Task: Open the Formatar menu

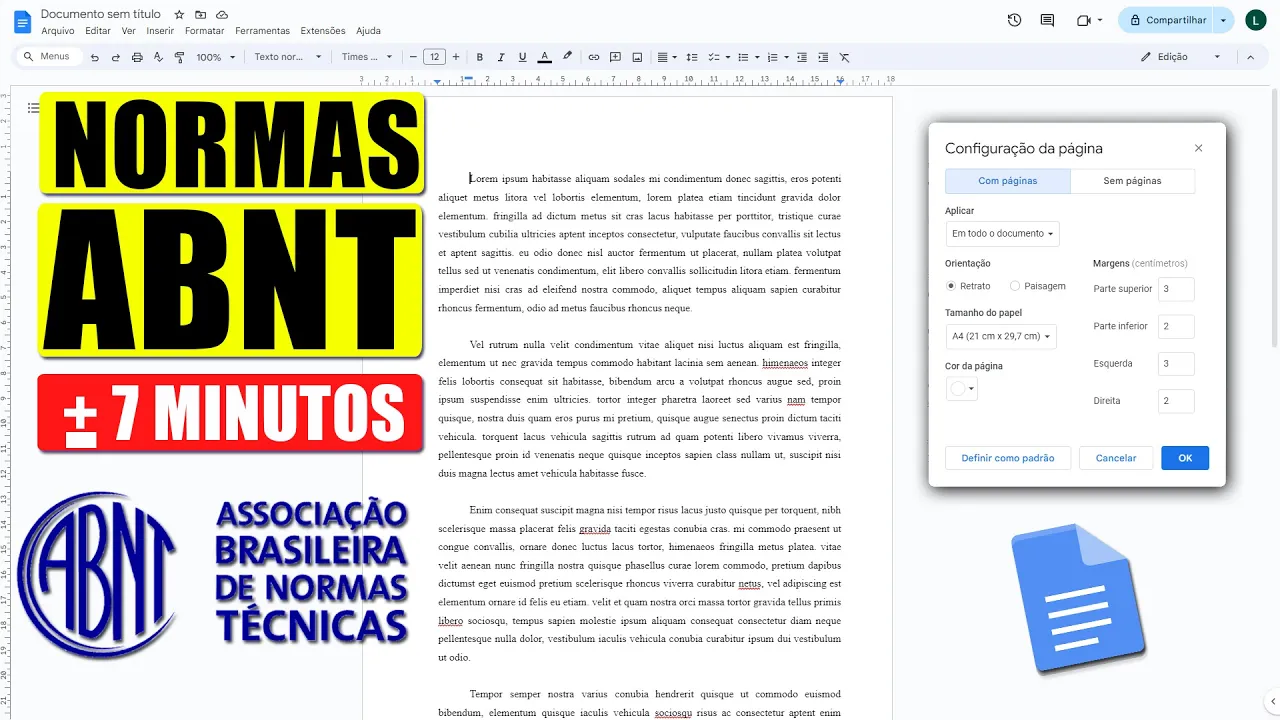Action: click(205, 31)
